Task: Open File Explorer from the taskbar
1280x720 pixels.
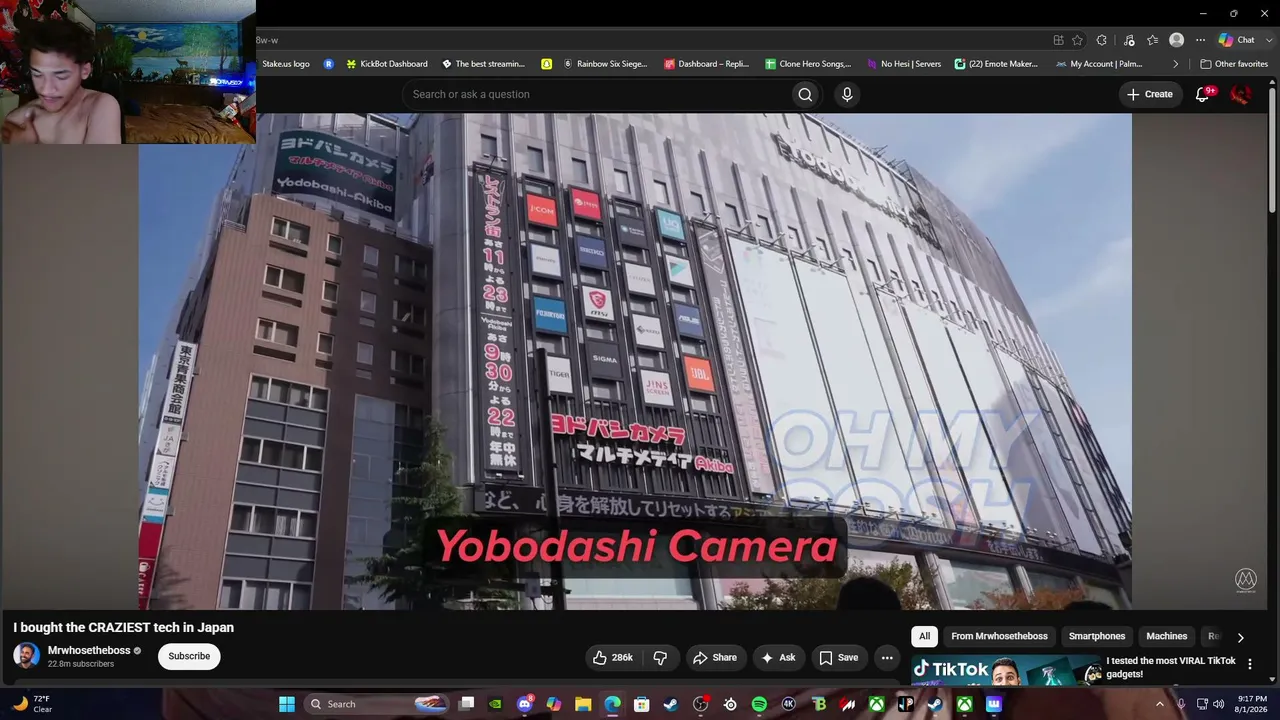Action: click(583, 704)
